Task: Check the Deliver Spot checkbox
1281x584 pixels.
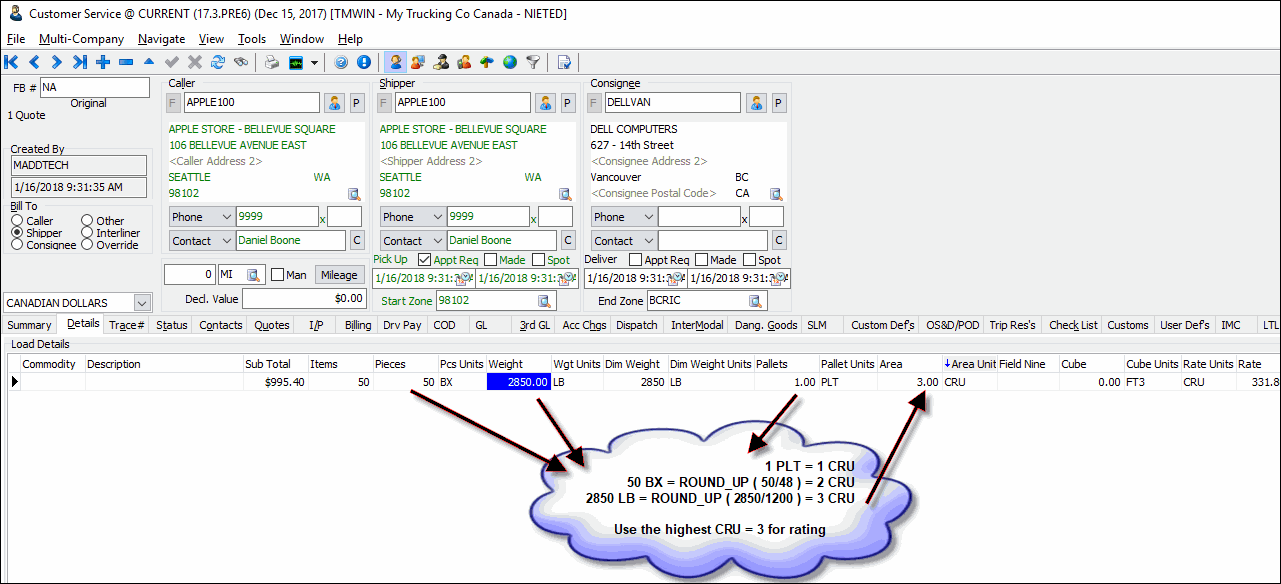Action: [749, 260]
